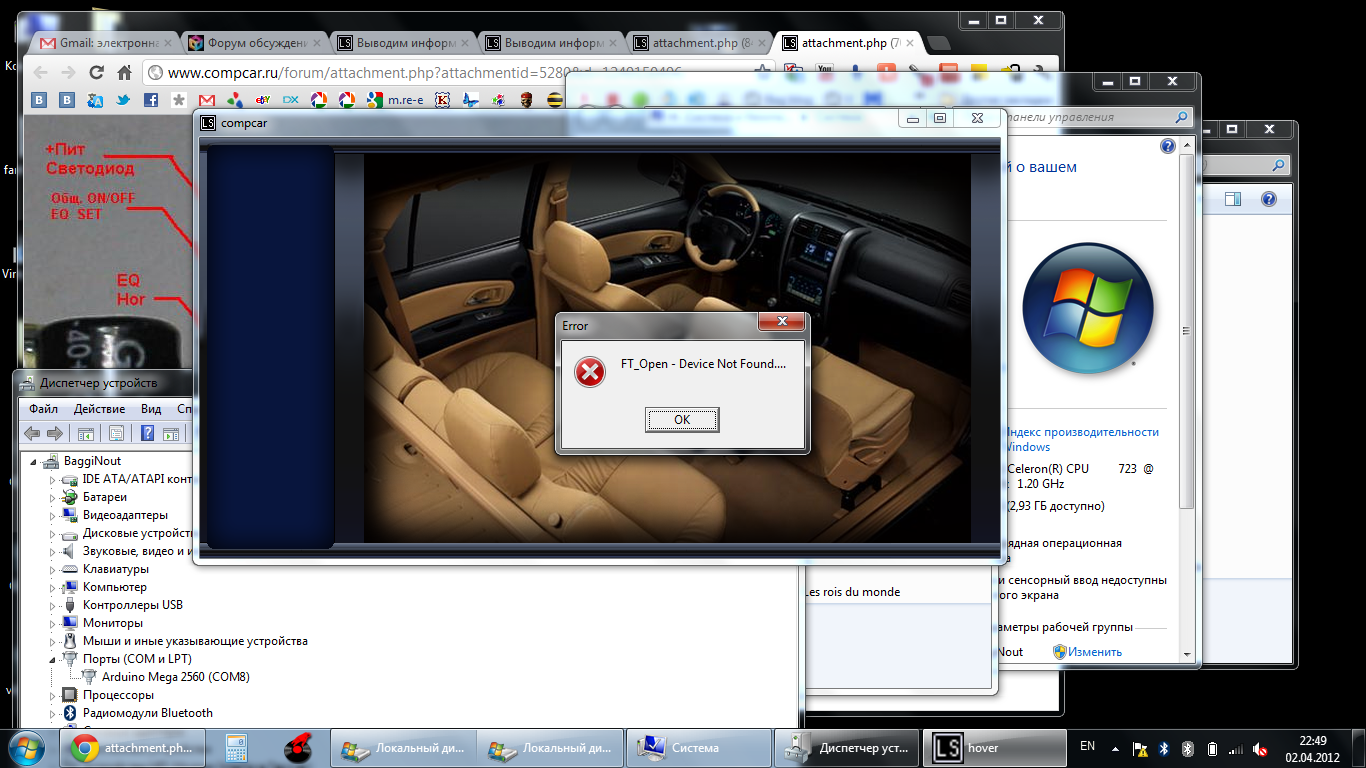
Task: Click the Изменить link
Action: (1094, 652)
